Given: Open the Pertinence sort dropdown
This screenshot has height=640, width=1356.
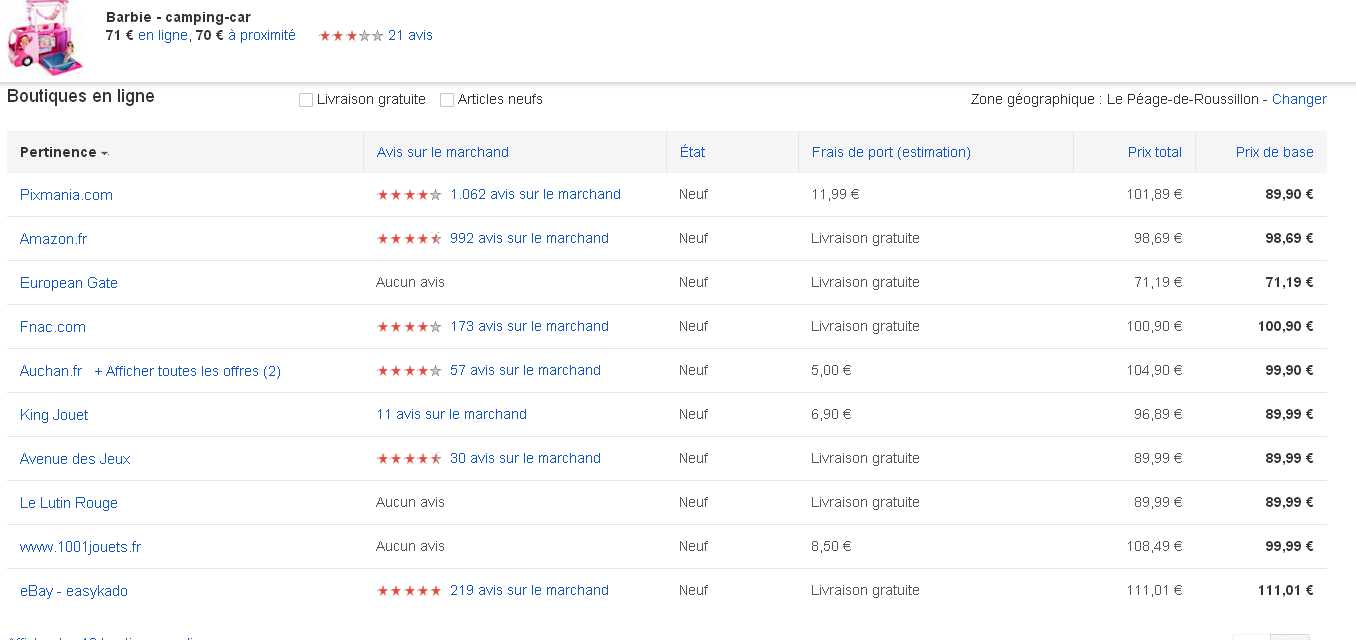Looking at the screenshot, I should click(x=64, y=152).
